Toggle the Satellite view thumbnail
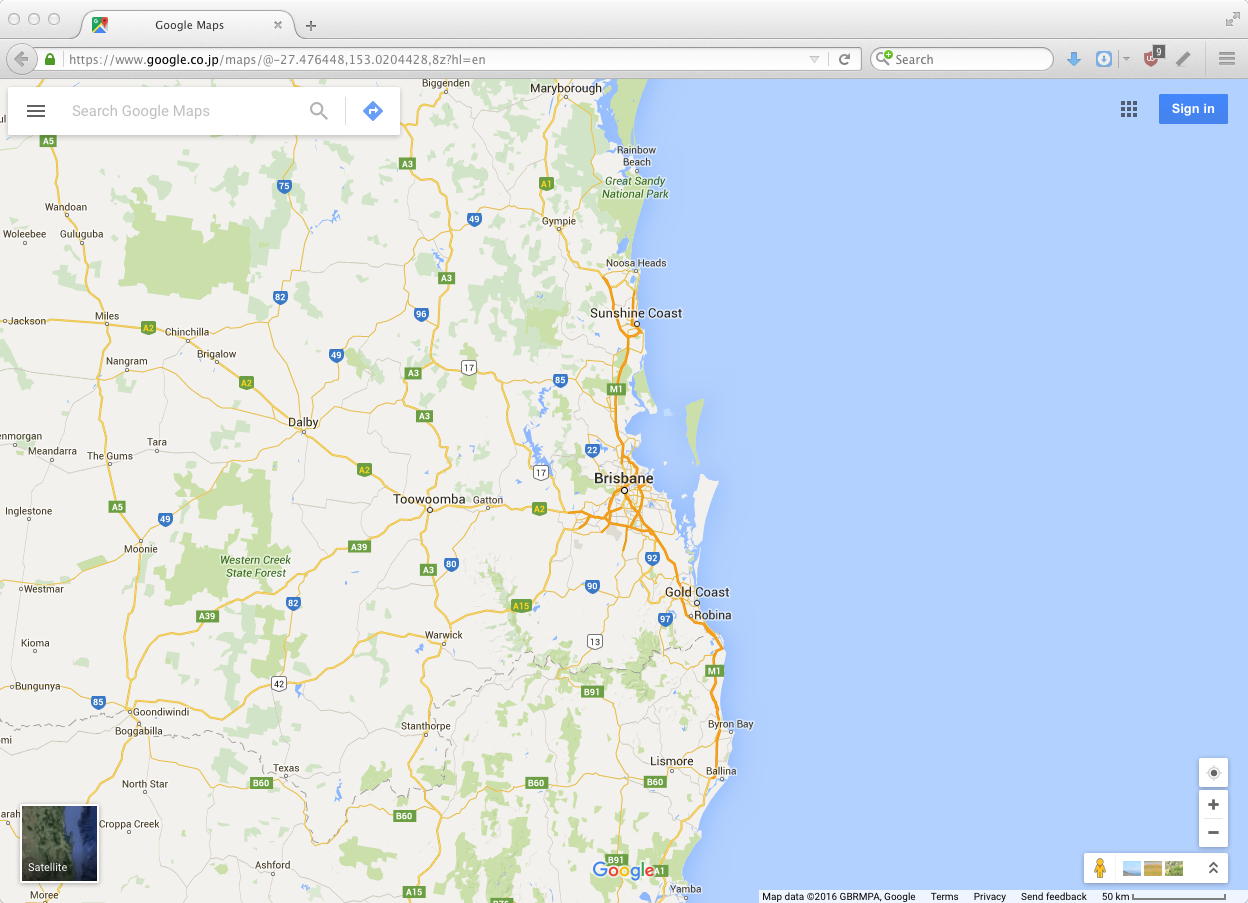 (60, 844)
